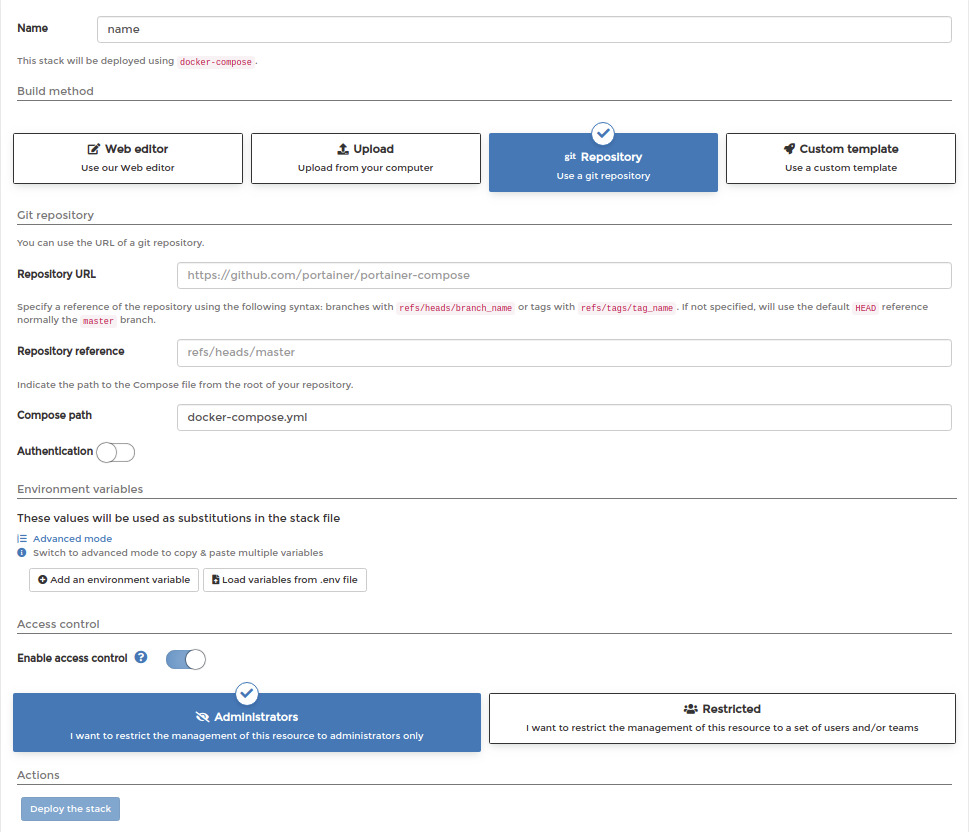Click the help icon next to Enable access control

[x=141, y=657]
